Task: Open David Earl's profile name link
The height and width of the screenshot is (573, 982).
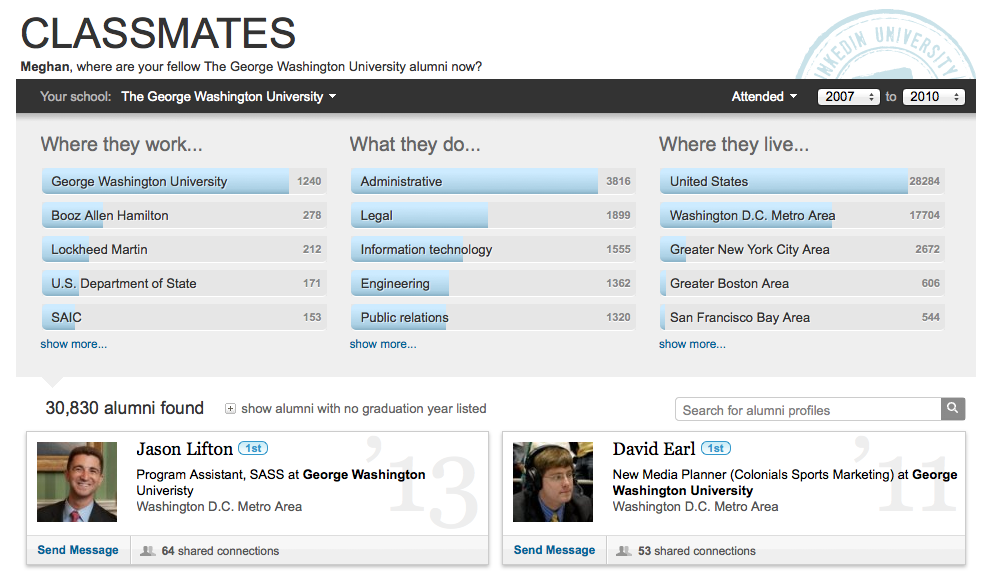Action: (654, 449)
